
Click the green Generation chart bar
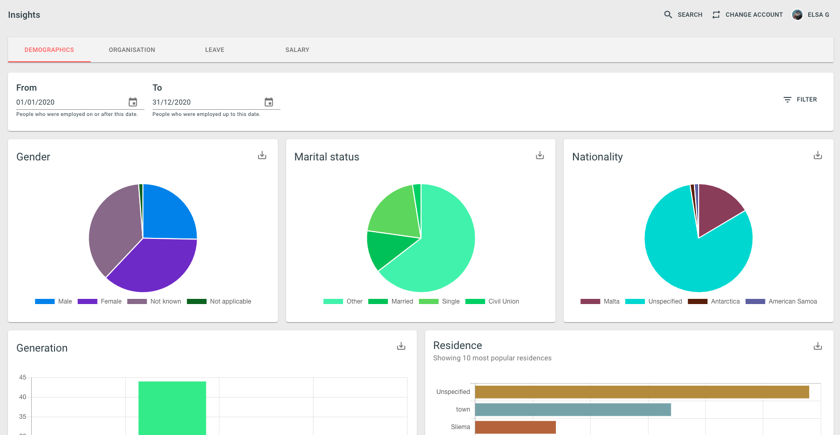(172, 408)
